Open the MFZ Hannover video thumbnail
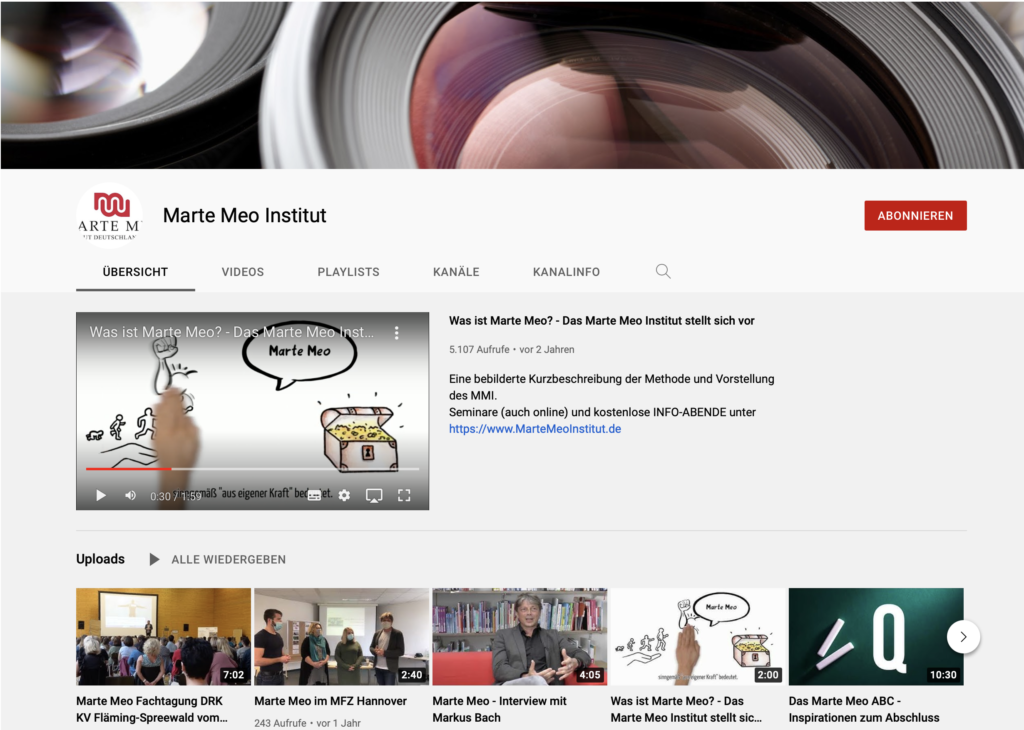Screen dimensions: 1024x730 click(342, 637)
